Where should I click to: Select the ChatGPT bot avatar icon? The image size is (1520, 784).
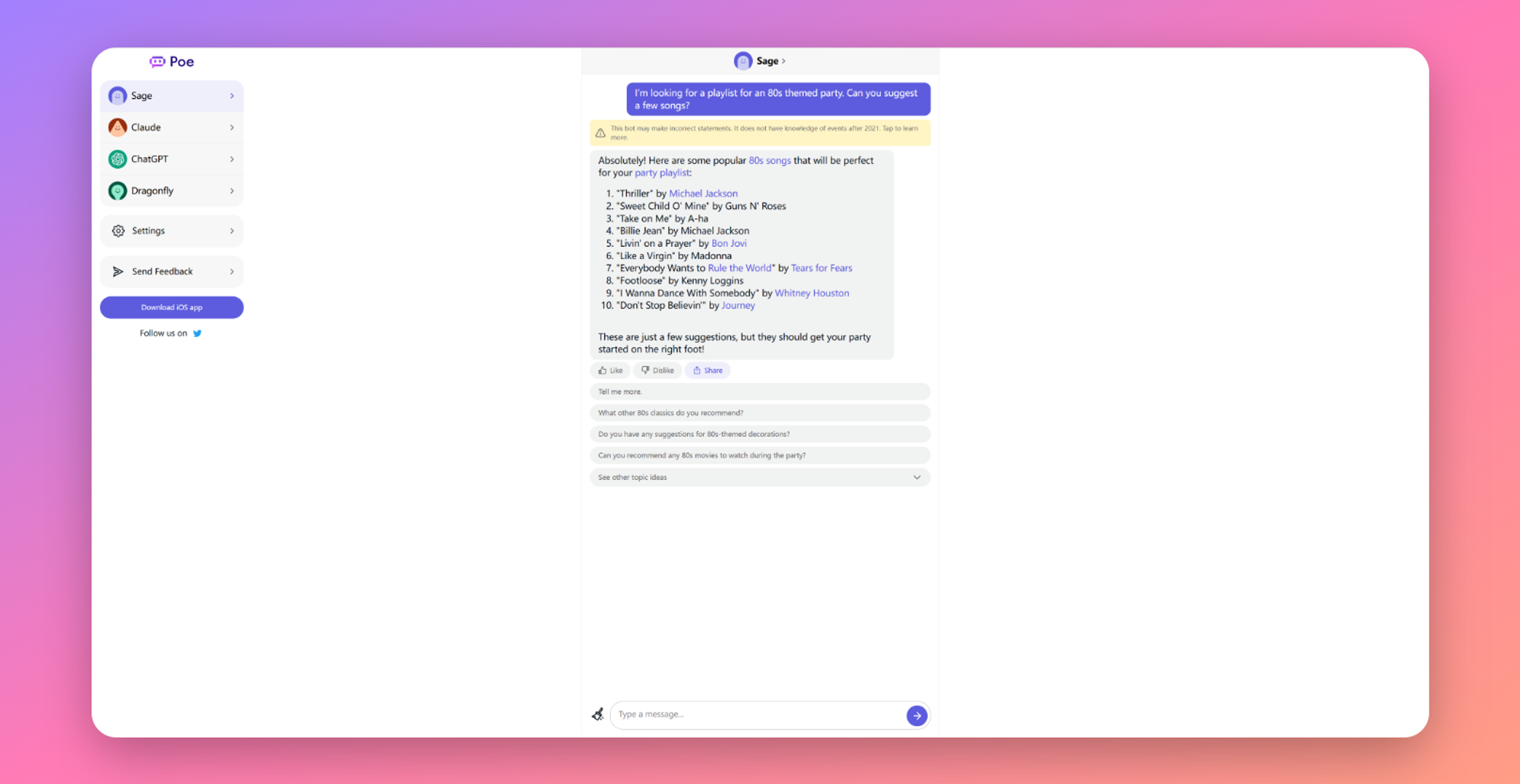(118, 159)
